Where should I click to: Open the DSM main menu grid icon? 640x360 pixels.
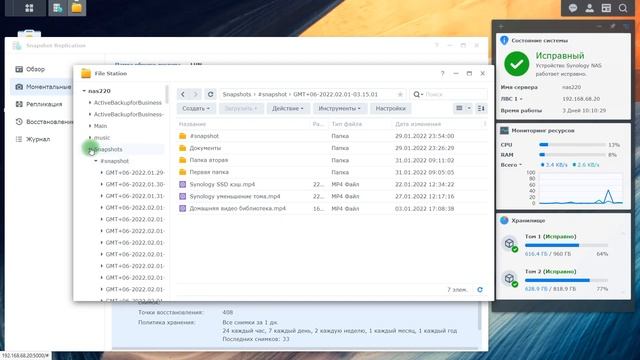29,8
